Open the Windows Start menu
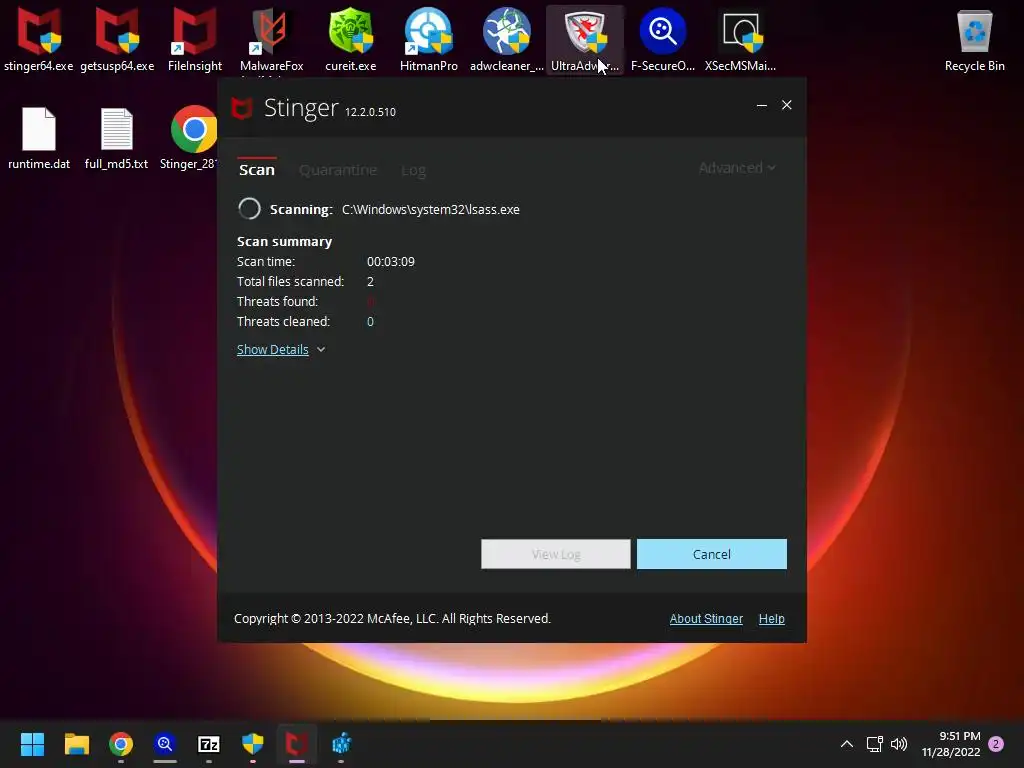1024x768 pixels. [x=32, y=744]
